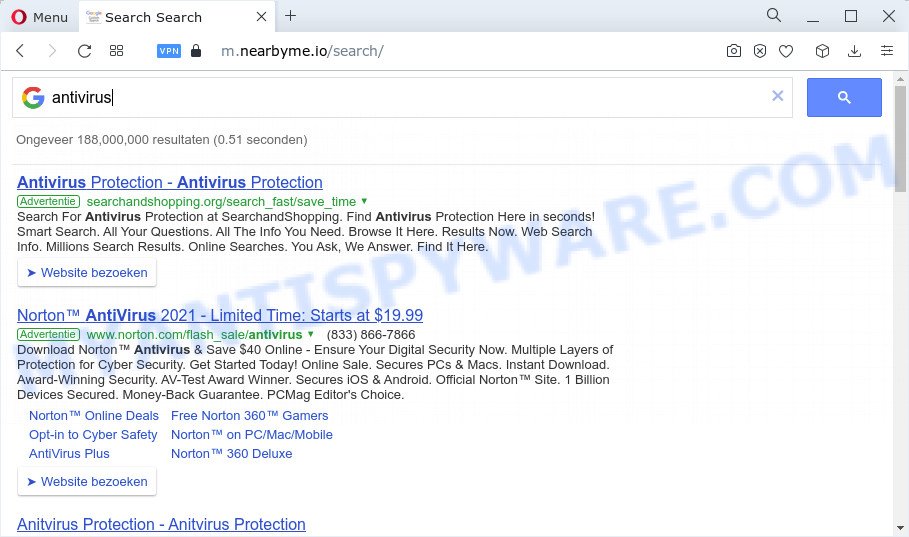Open Free Norton 360 Gamers sitelink
909x537 pixels.
point(249,416)
